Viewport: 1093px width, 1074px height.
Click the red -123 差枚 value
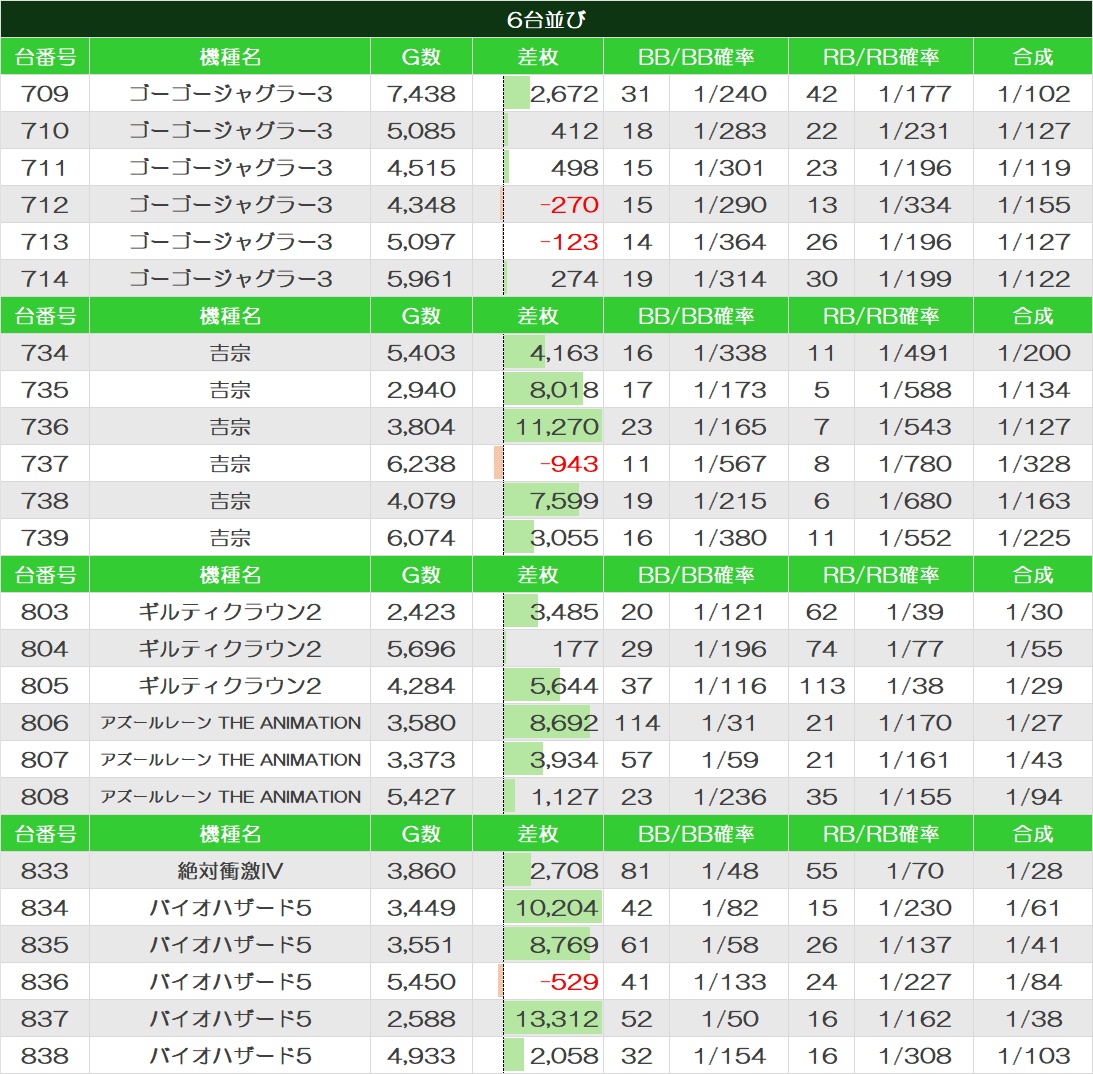569,241
